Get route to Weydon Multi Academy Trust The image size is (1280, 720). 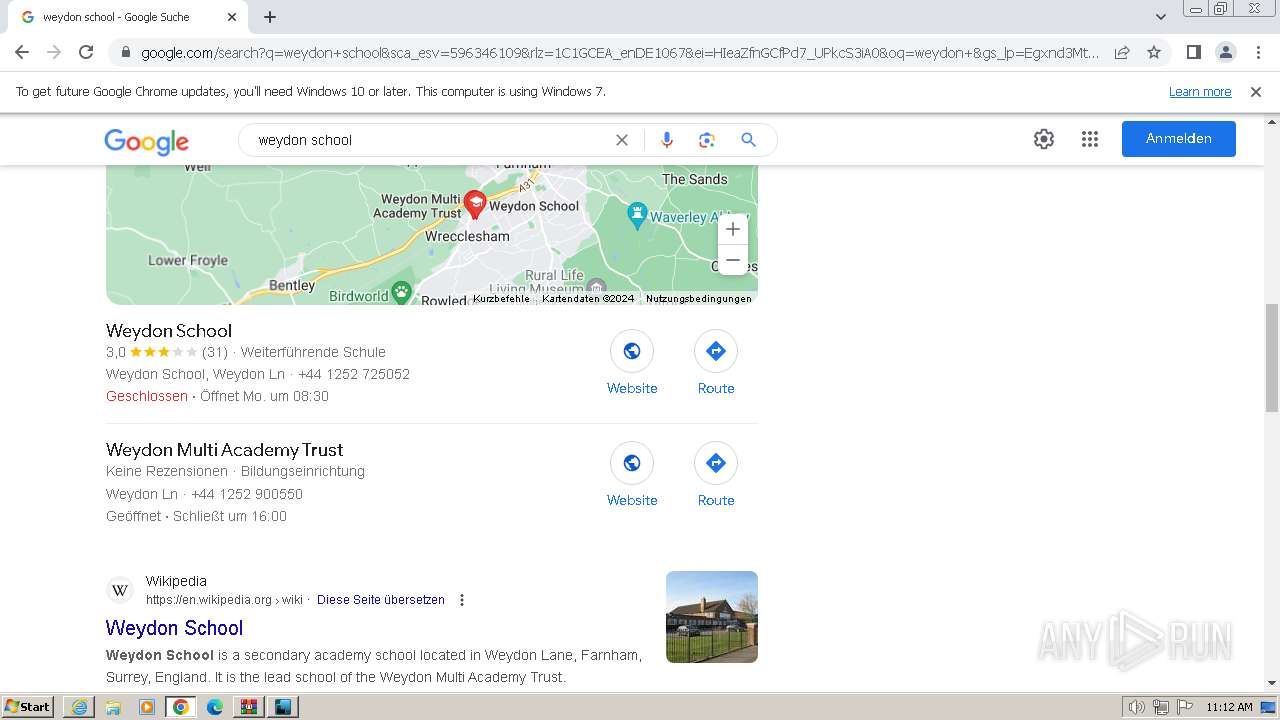click(x=716, y=463)
